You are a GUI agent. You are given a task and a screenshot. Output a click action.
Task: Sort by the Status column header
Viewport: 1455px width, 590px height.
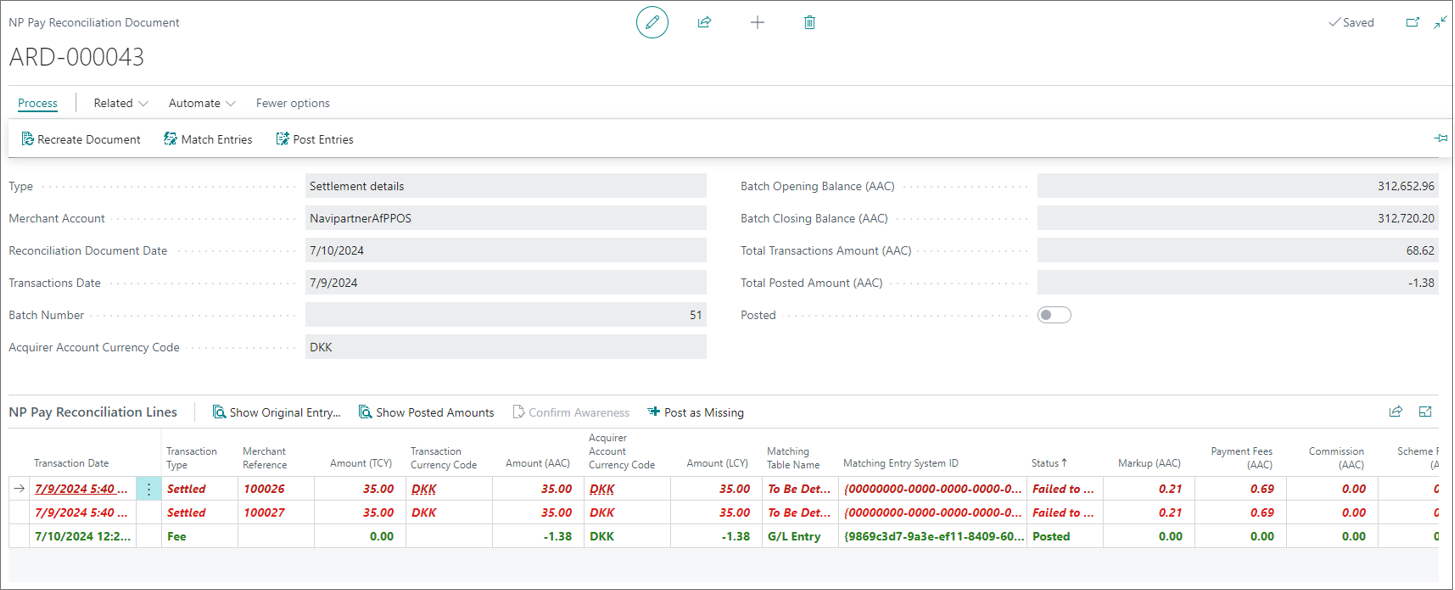tap(1049, 463)
